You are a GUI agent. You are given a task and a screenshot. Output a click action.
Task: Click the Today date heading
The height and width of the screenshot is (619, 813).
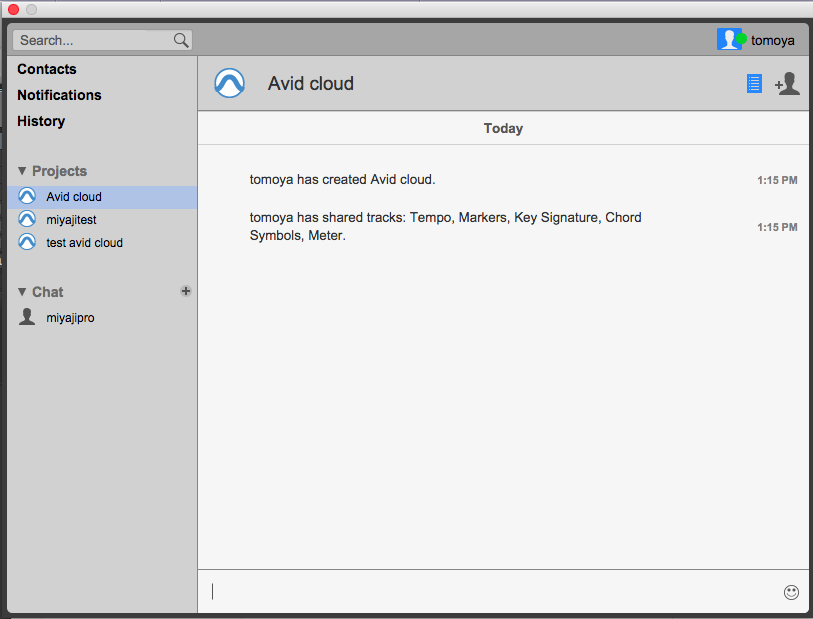coord(503,128)
